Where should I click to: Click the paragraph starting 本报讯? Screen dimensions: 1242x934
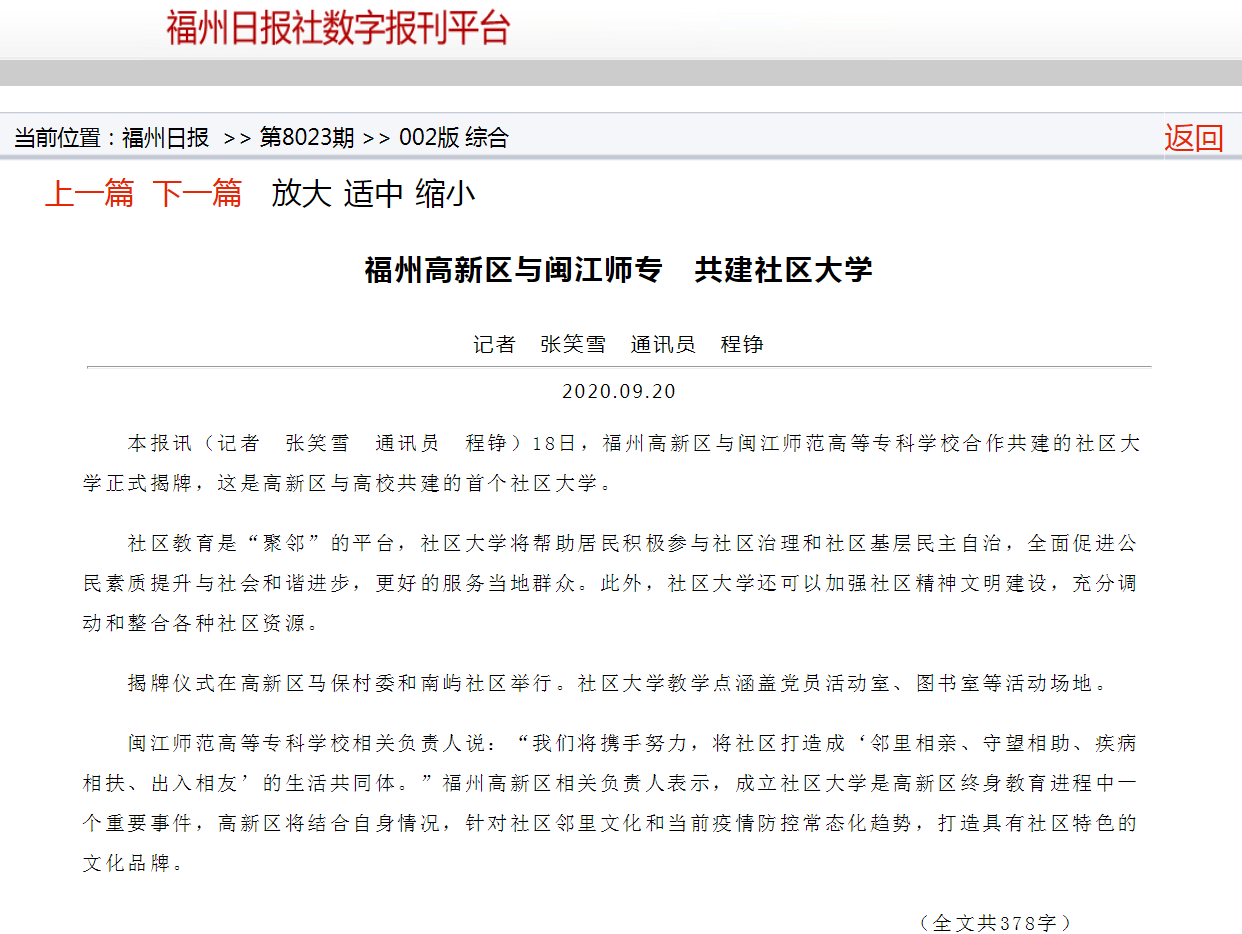611,463
